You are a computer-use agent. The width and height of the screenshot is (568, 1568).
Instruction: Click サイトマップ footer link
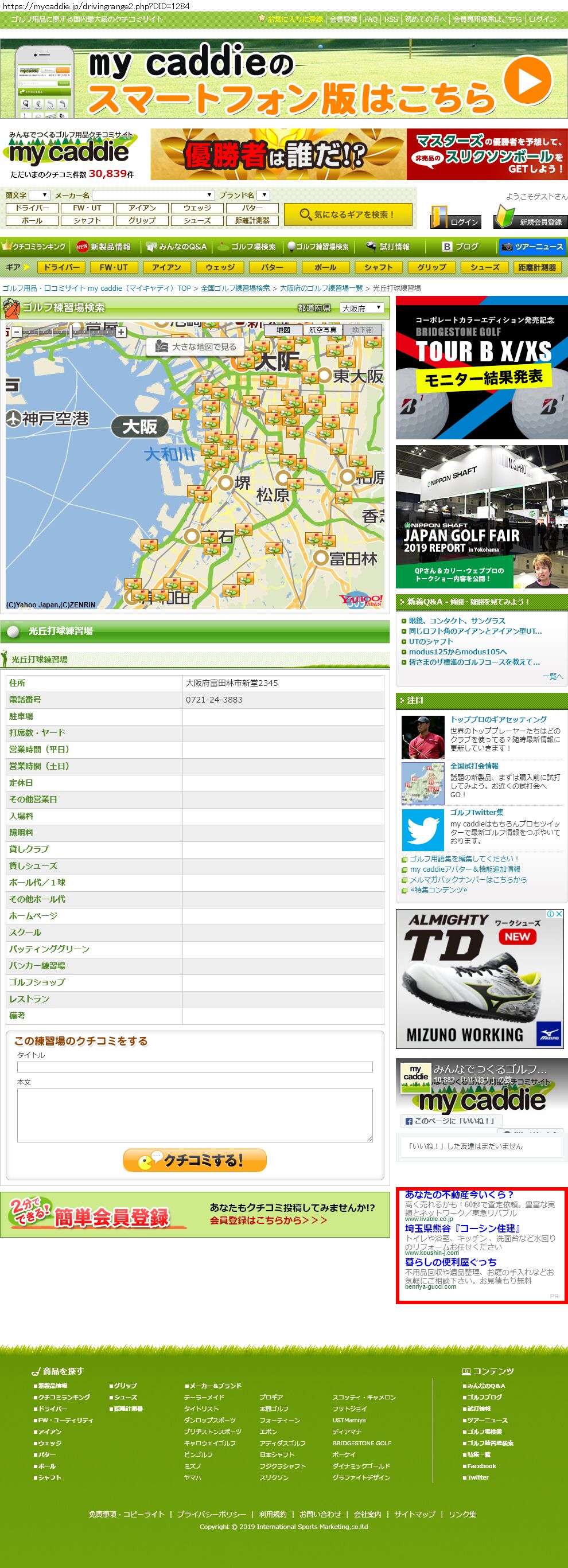coord(415,1515)
